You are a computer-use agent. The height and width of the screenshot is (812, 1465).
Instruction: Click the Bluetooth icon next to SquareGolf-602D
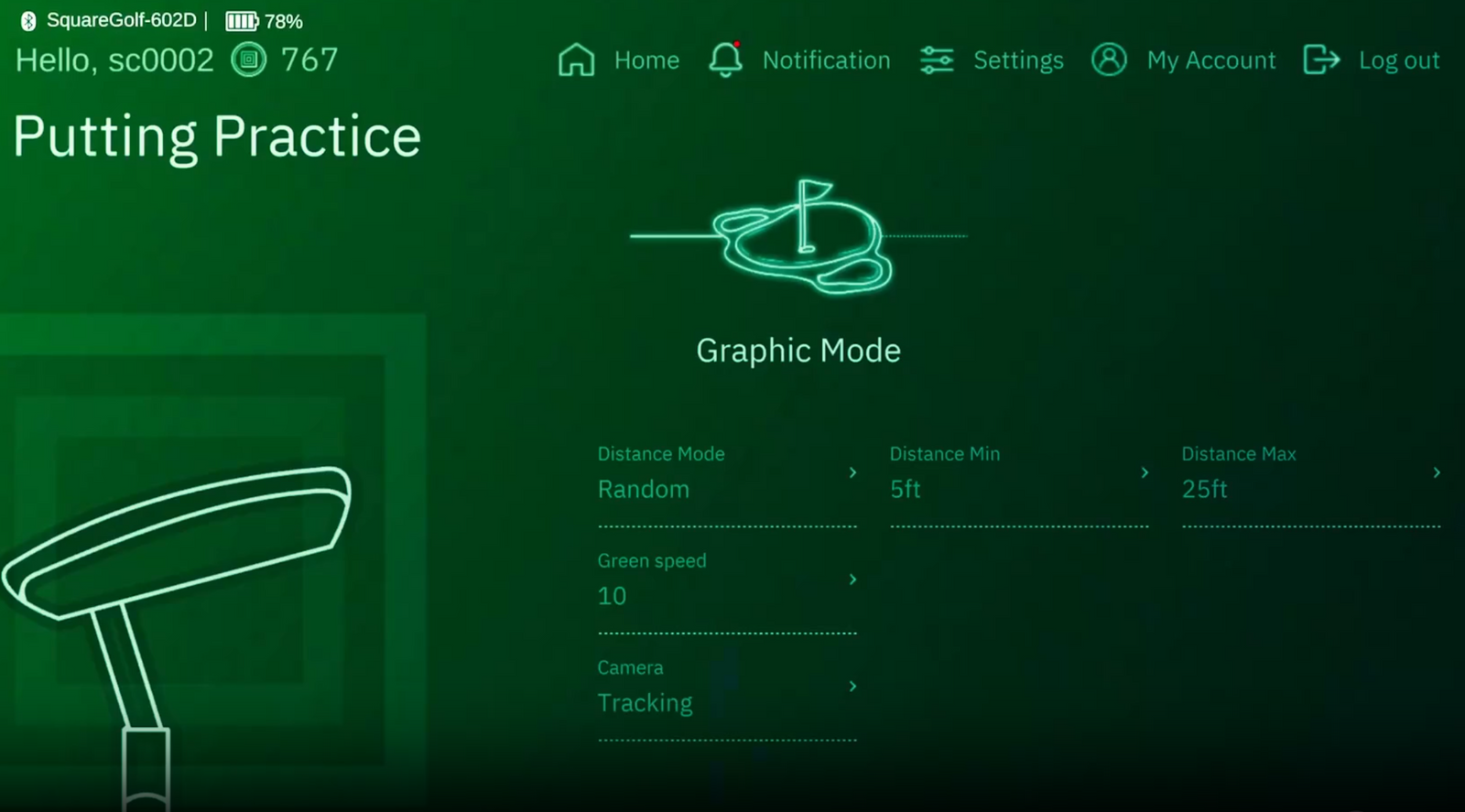tap(28, 21)
